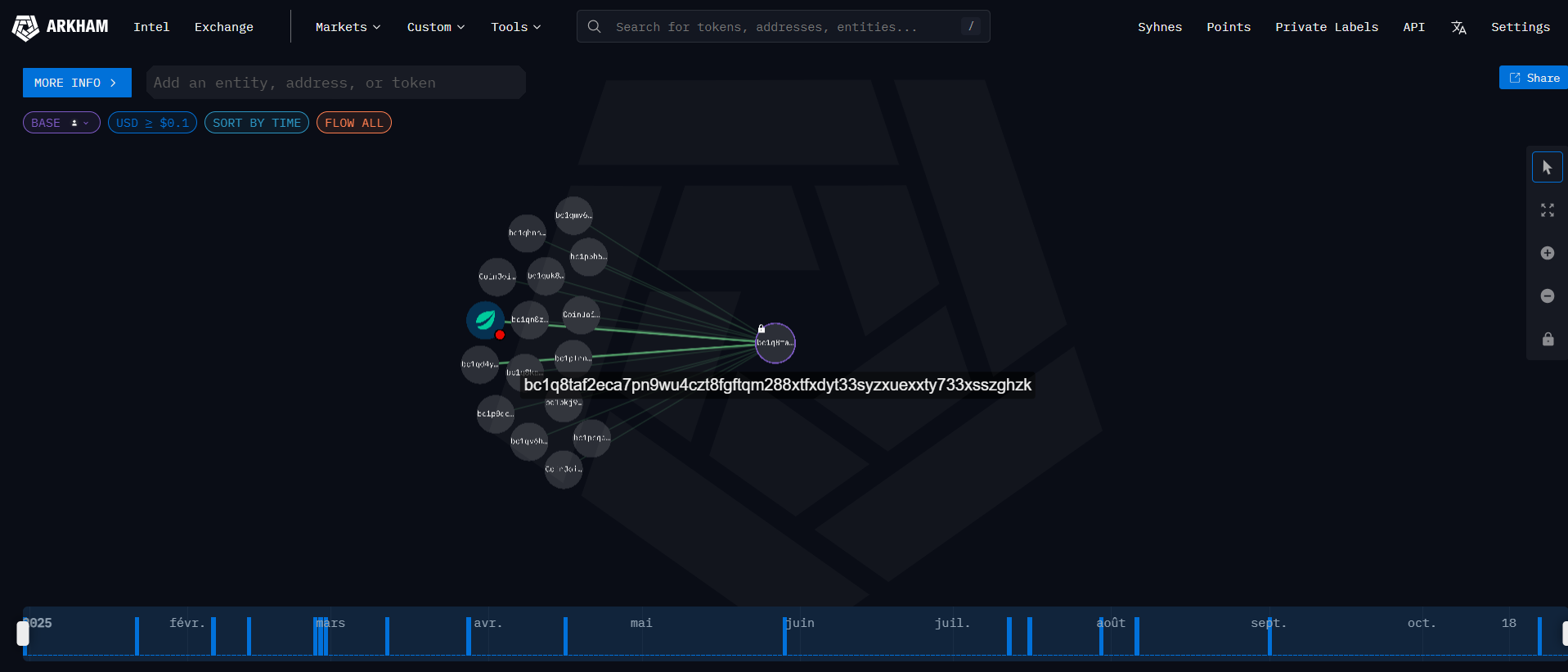This screenshot has width=1568, height=672.
Task: Go to the Intel page
Action: pyautogui.click(x=151, y=27)
